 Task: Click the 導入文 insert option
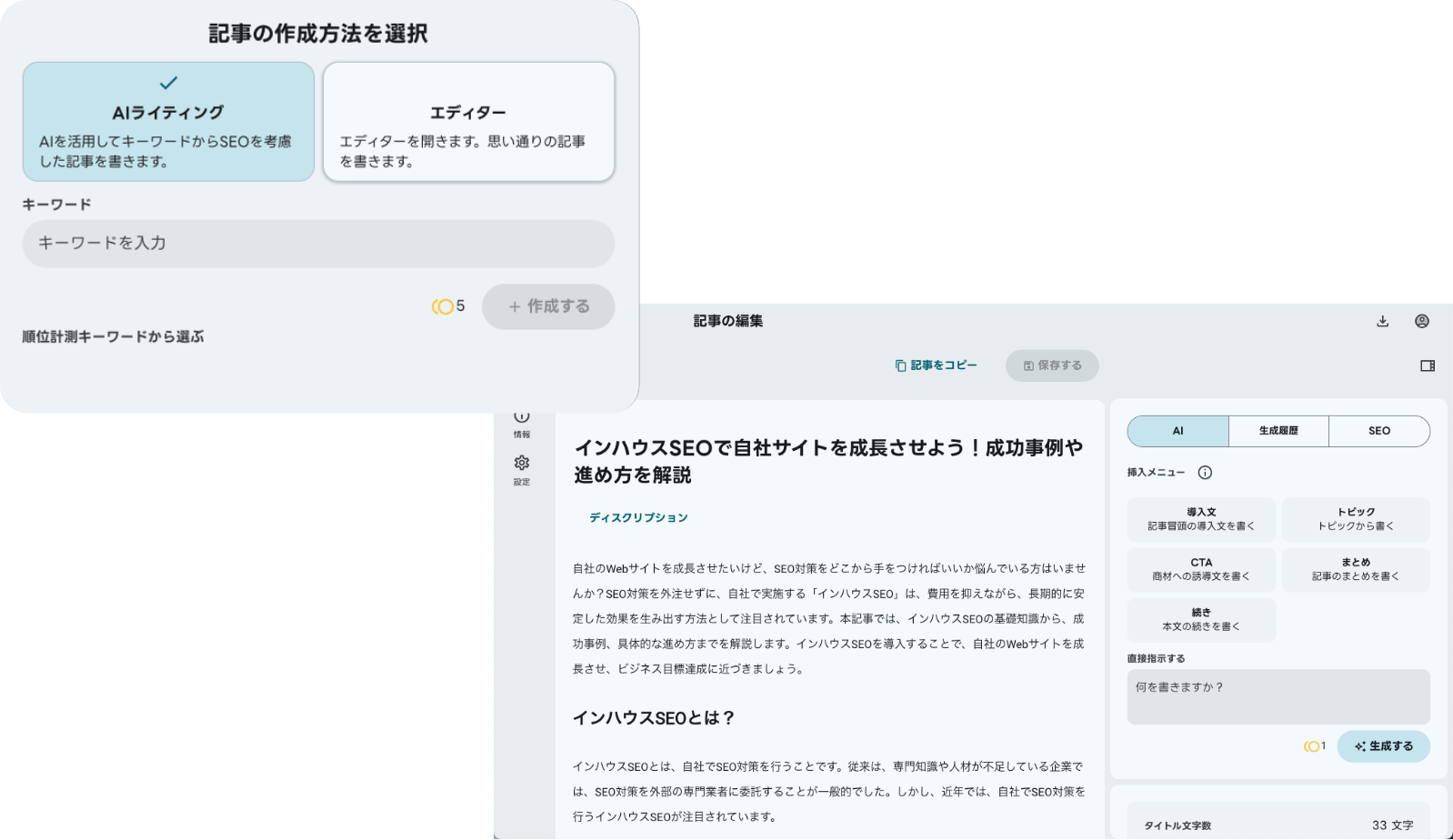tap(1201, 519)
